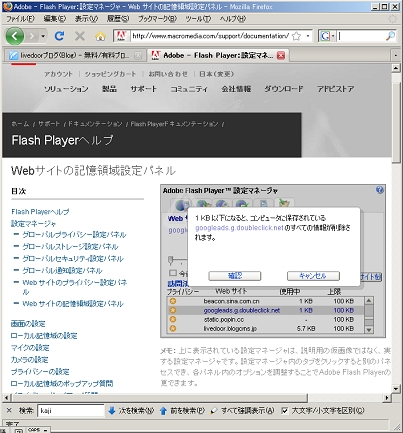Open the address bar history dropdown
The width and height of the screenshot is (403, 433).
pyautogui.click(x=308, y=36)
